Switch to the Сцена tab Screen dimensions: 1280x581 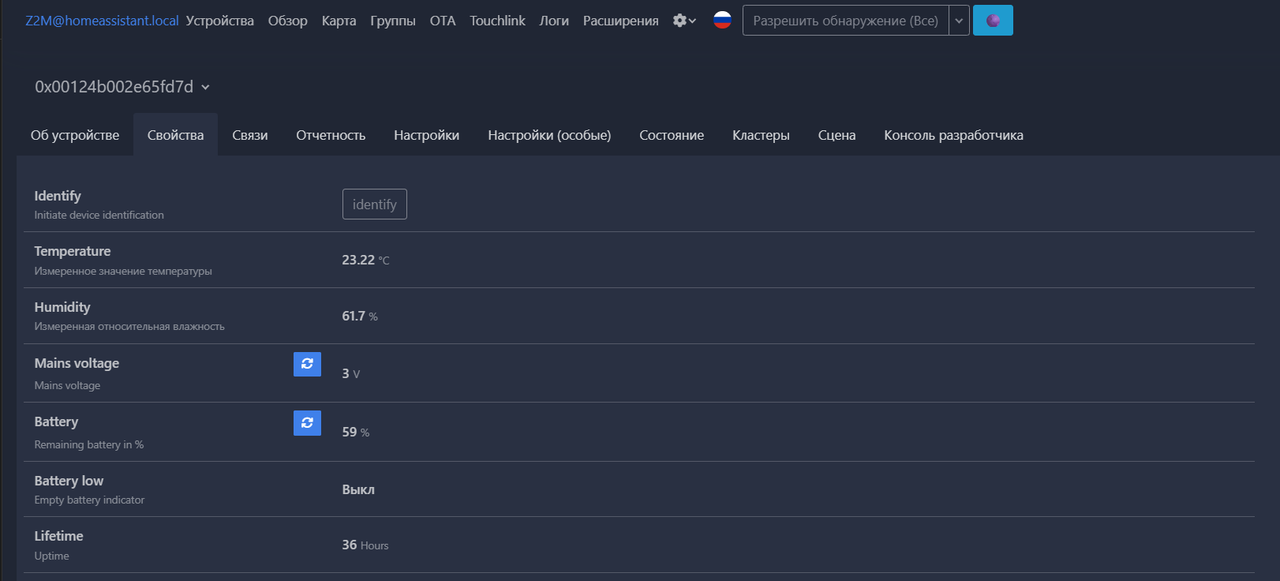[x=837, y=135]
